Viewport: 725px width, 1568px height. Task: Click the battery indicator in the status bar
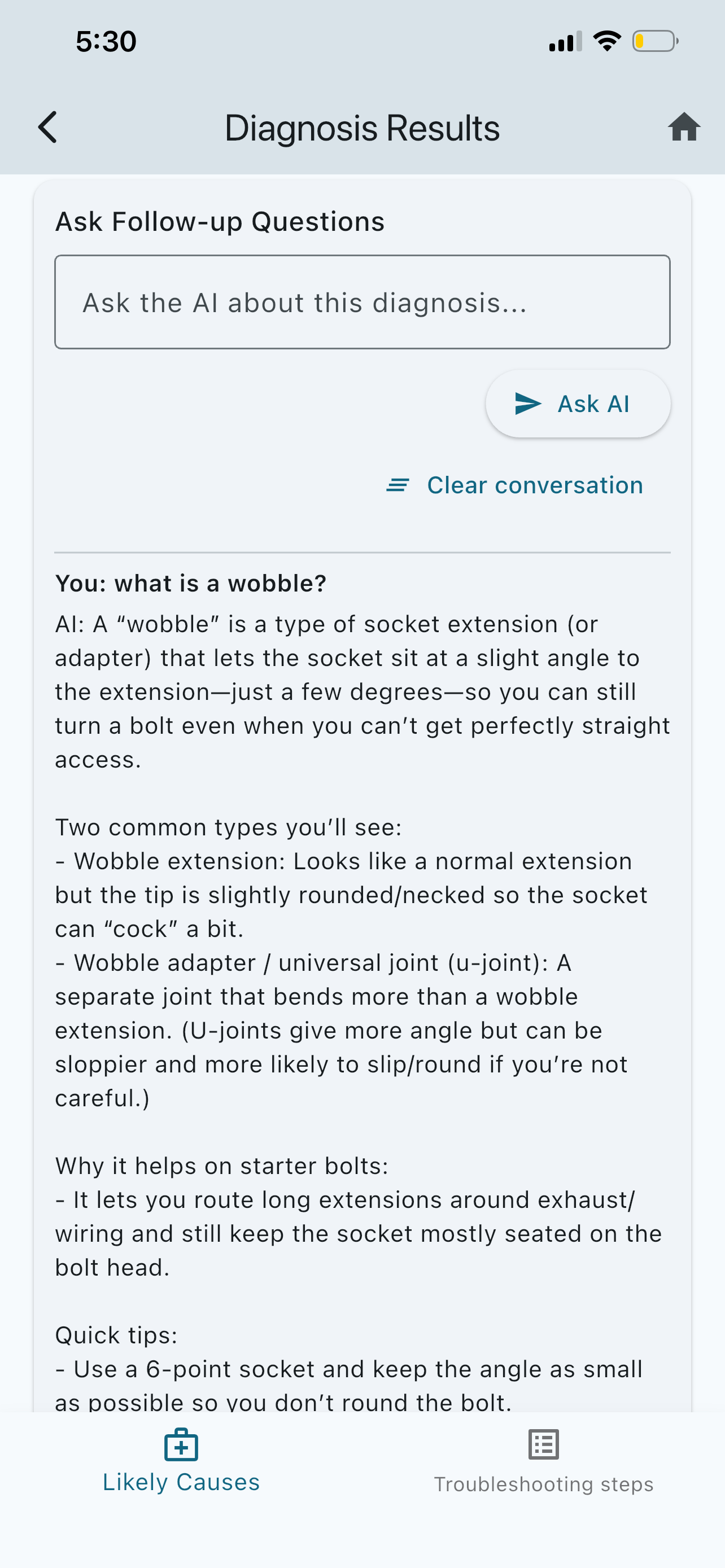pyautogui.click(x=653, y=41)
